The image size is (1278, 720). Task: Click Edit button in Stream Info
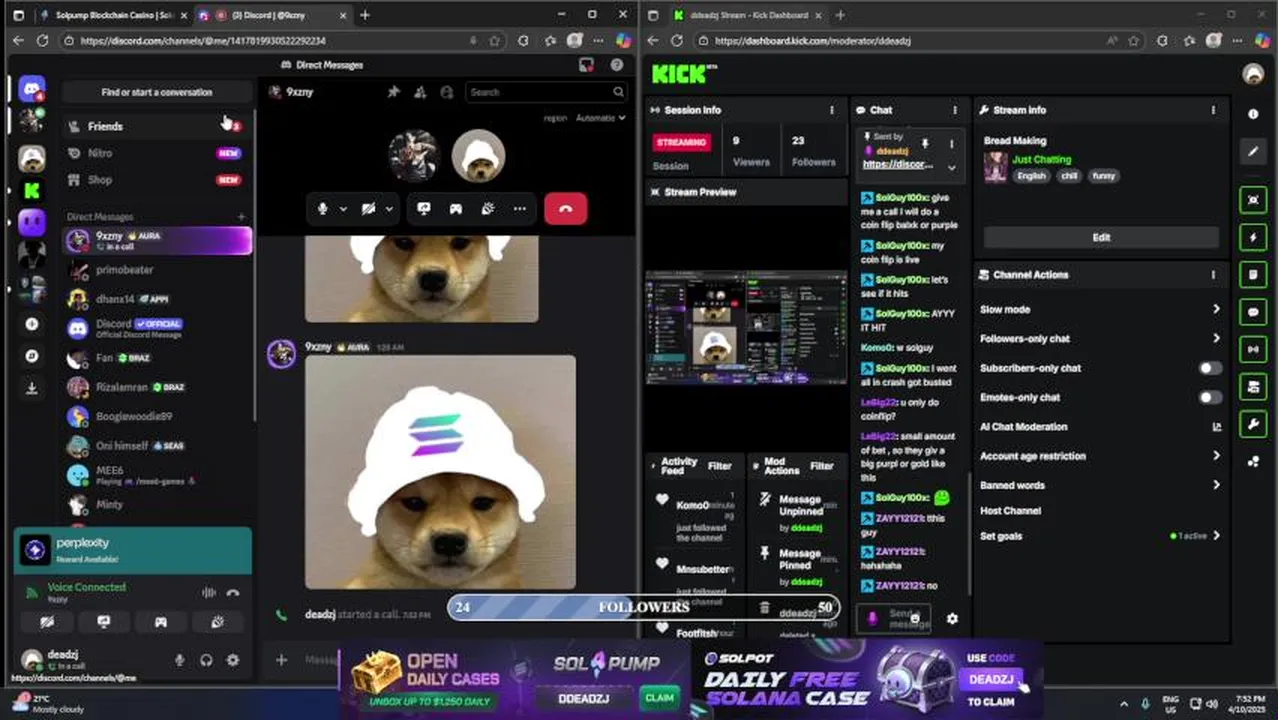1101,237
